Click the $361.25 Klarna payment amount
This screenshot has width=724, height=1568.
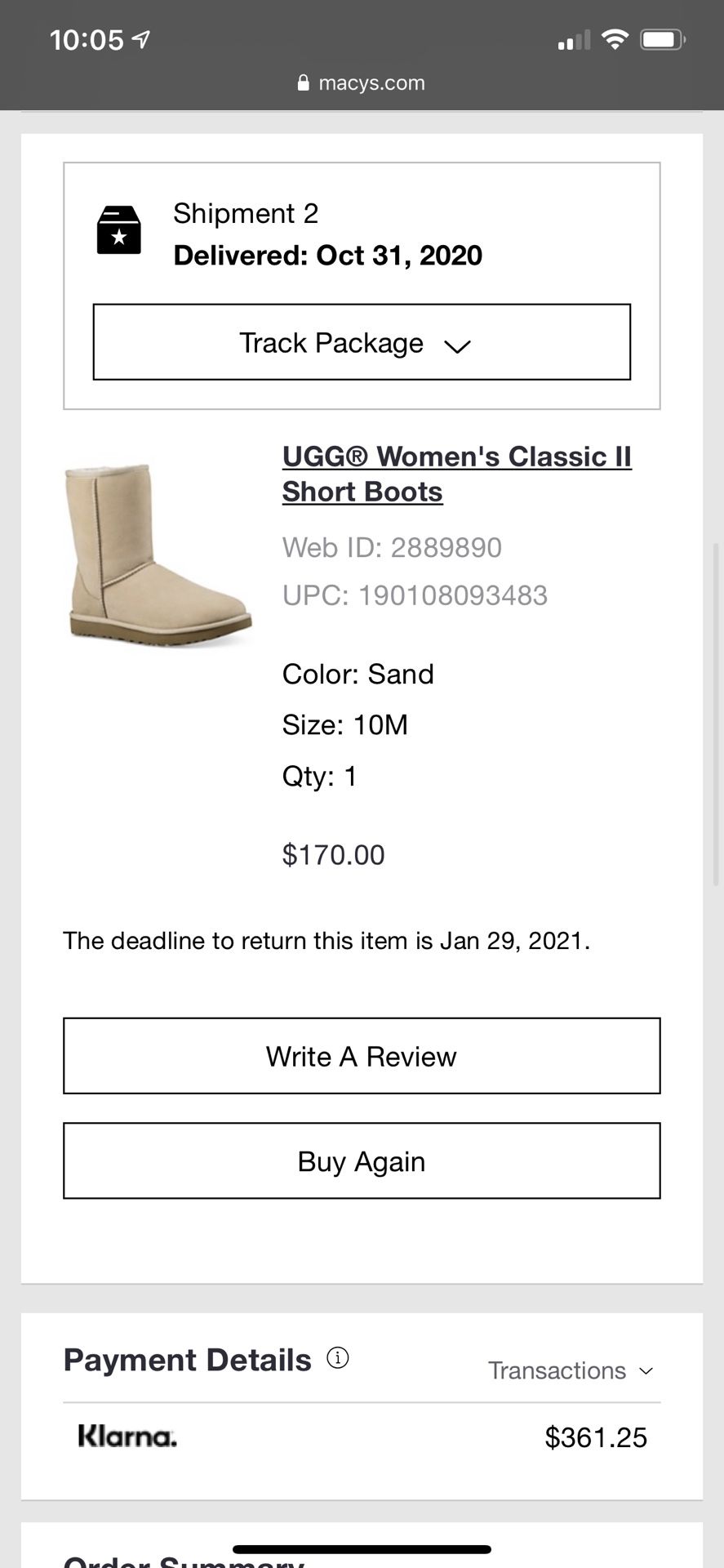[x=595, y=1437]
